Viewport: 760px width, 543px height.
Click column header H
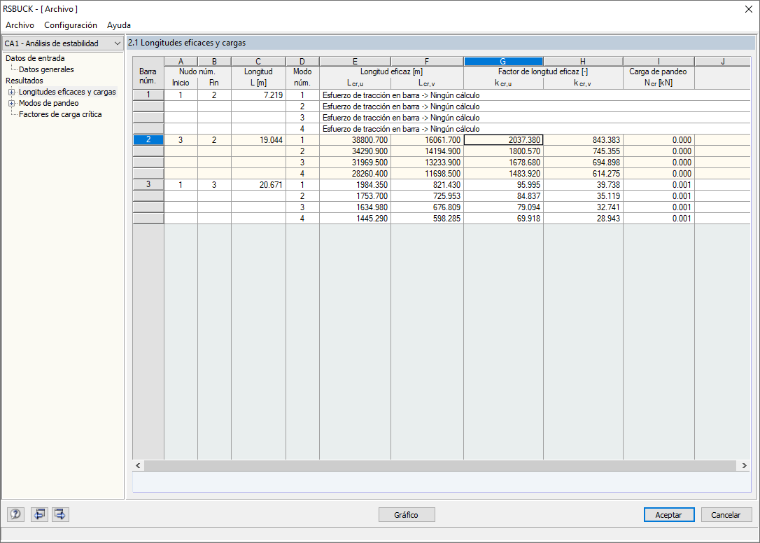583,62
